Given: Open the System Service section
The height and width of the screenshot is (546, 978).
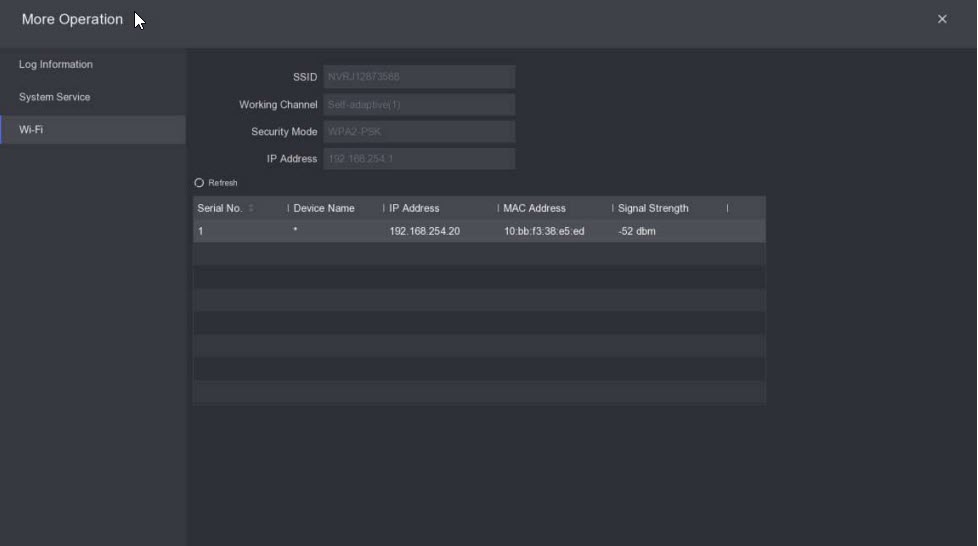Looking at the screenshot, I should pyautogui.click(x=55, y=98).
